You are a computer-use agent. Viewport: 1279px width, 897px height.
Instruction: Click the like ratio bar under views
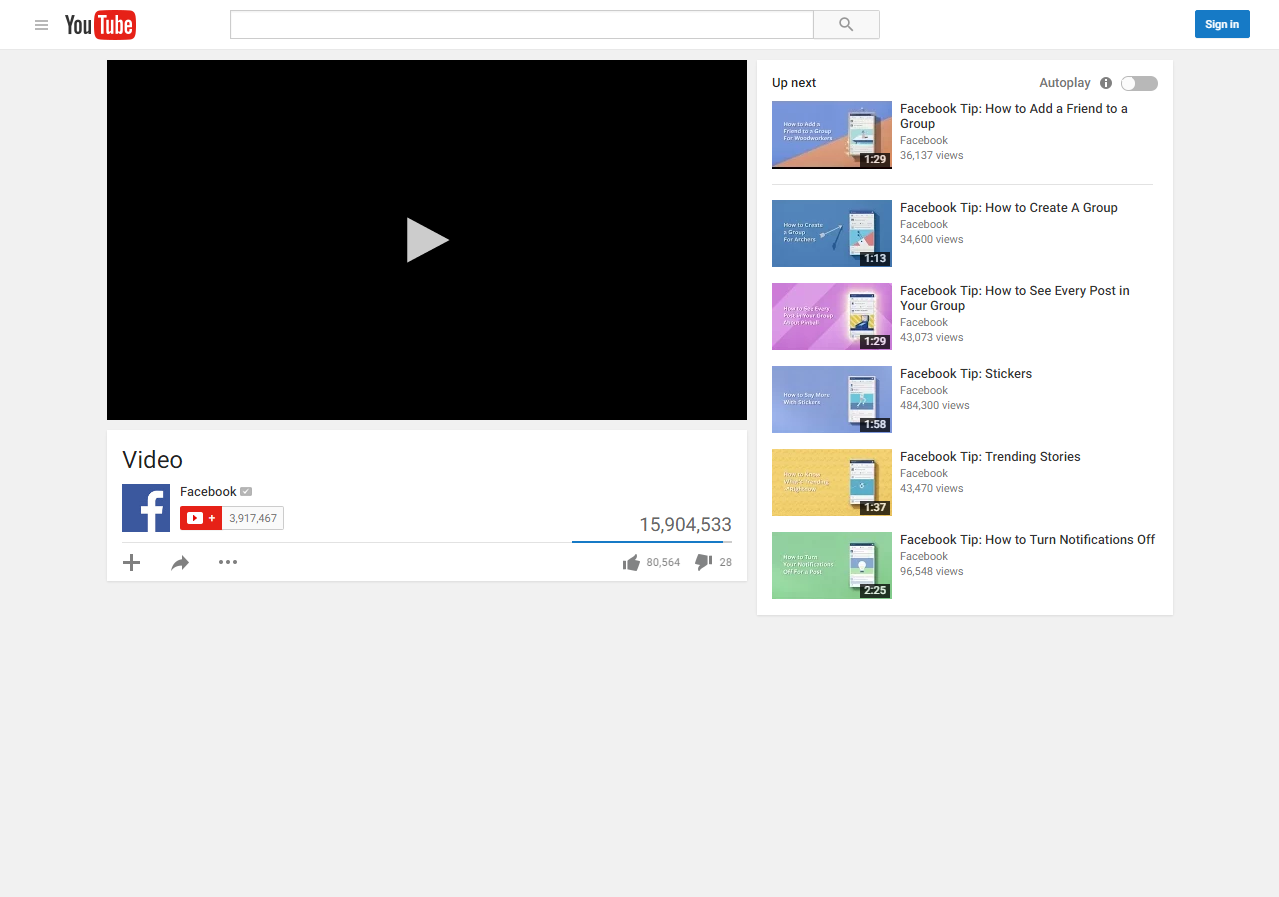[x=652, y=541]
